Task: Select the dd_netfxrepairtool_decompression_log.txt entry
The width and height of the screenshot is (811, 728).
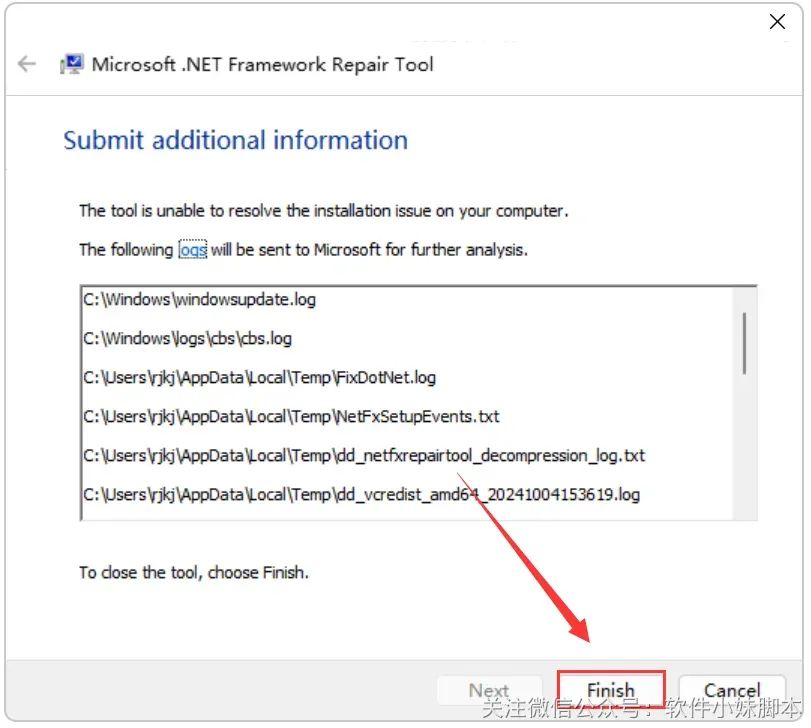Action: (x=364, y=455)
